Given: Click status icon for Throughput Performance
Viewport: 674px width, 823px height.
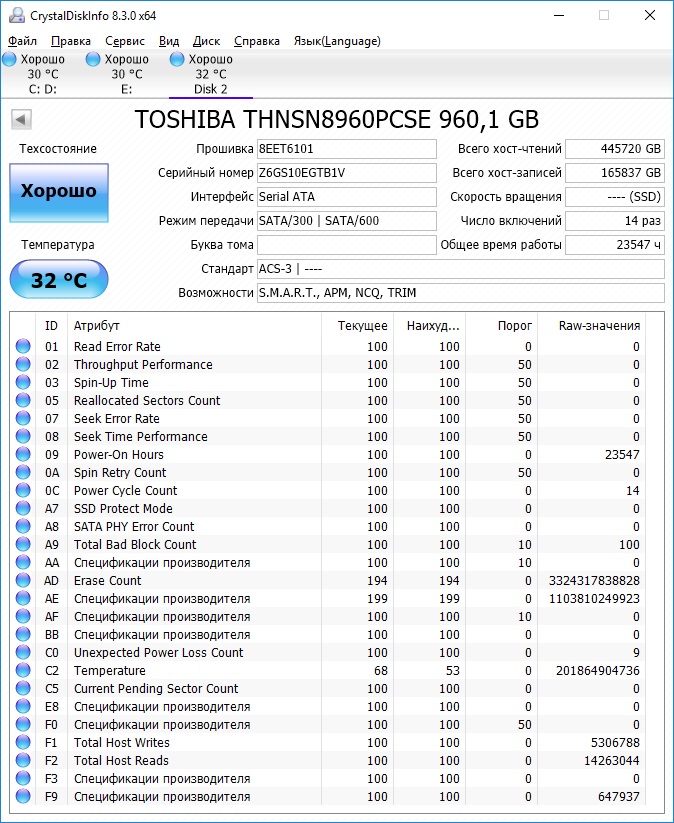Looking at the screenshot, I should tap(23, 364).
